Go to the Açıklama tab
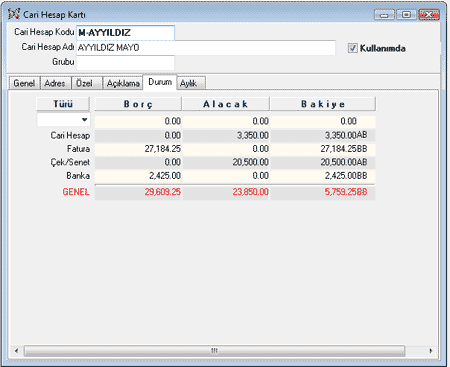 point(123,83)
